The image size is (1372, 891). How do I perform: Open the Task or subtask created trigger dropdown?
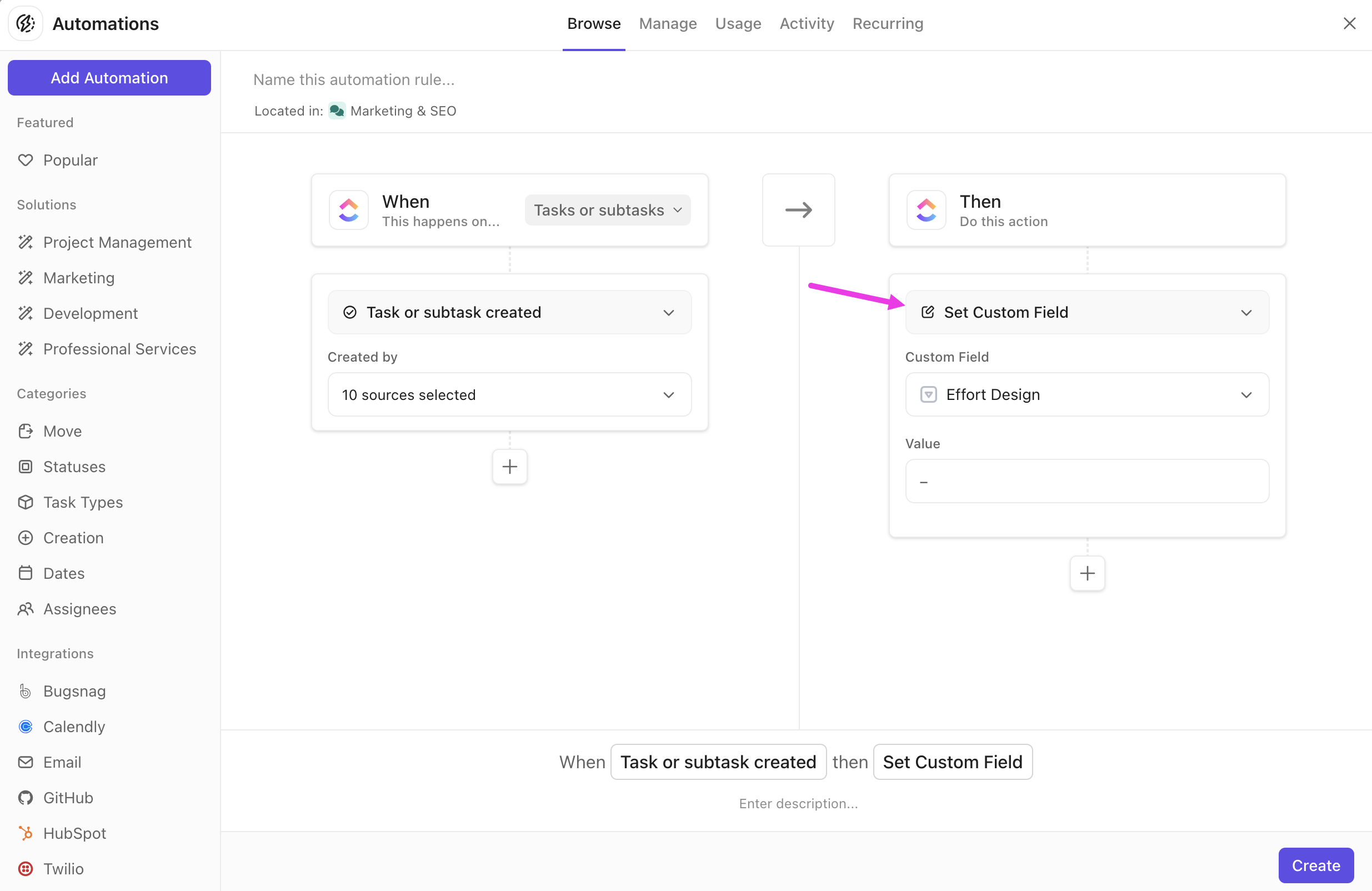509,312
